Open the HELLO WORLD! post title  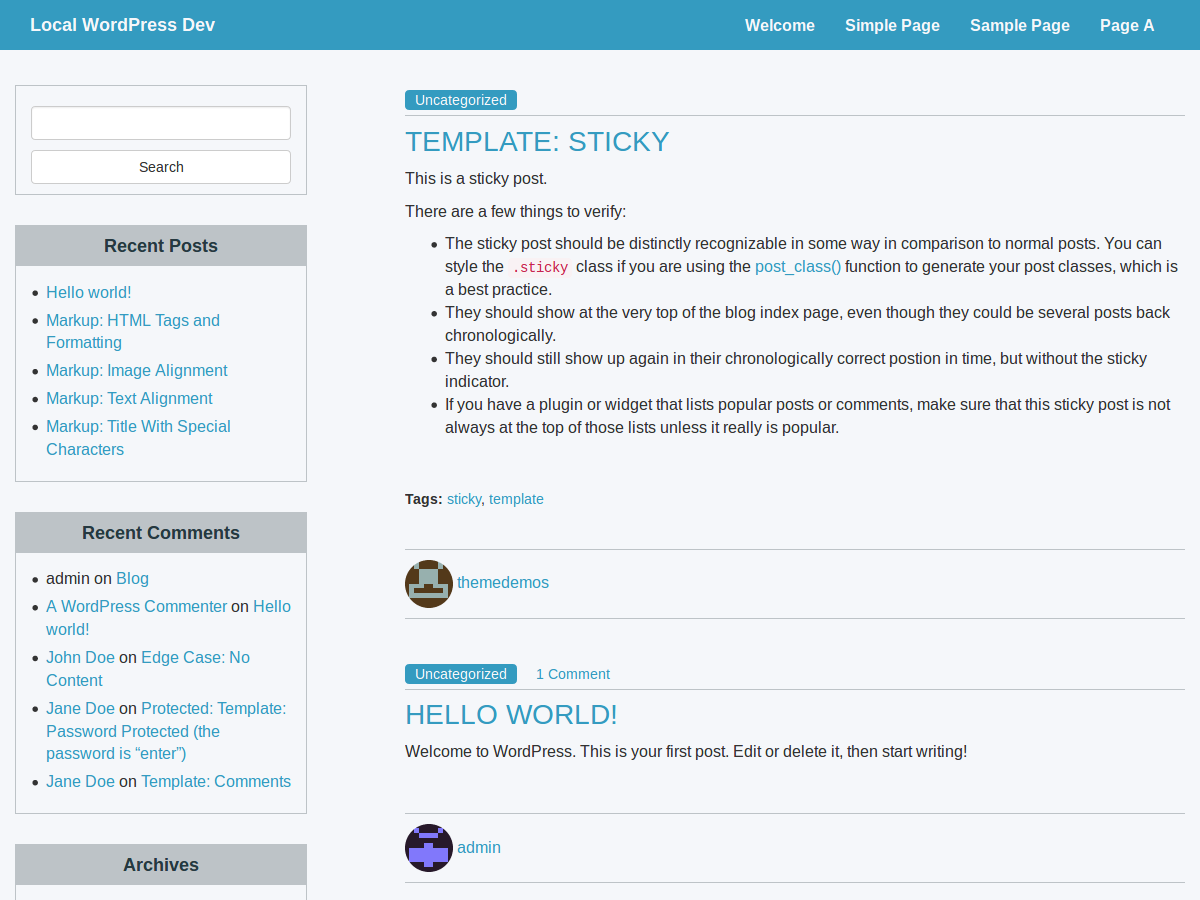[x=511, y=714]
